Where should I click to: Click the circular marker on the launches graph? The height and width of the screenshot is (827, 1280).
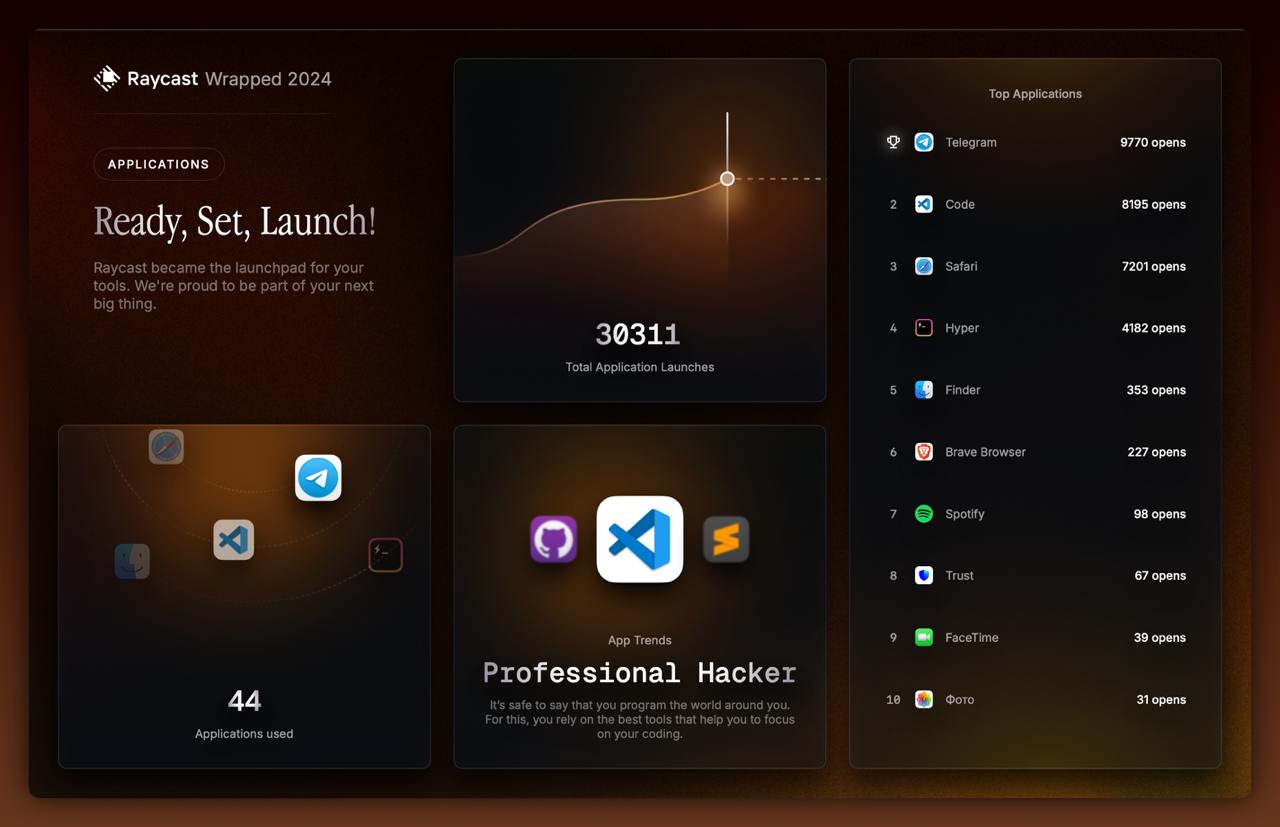[727, 179]
